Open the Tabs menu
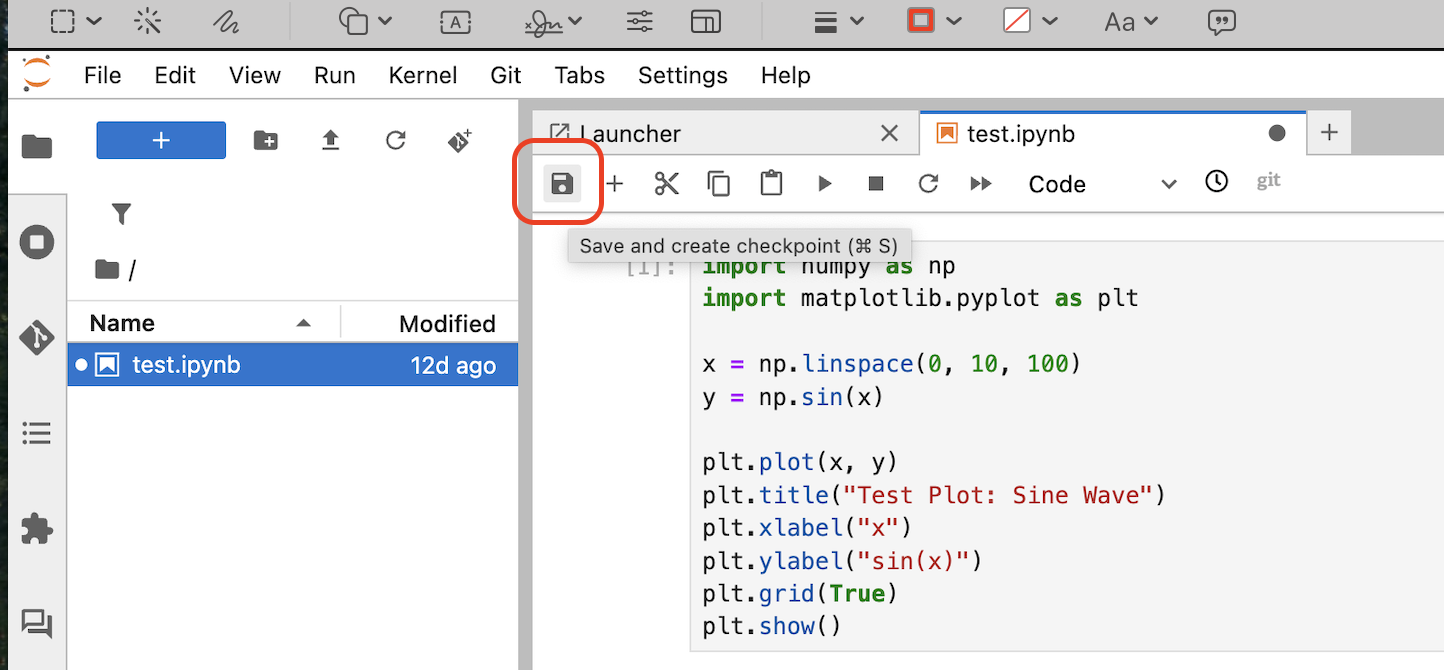Viewport: 1444px width, 670px height. pyautogui.click(x=580, y=75)
